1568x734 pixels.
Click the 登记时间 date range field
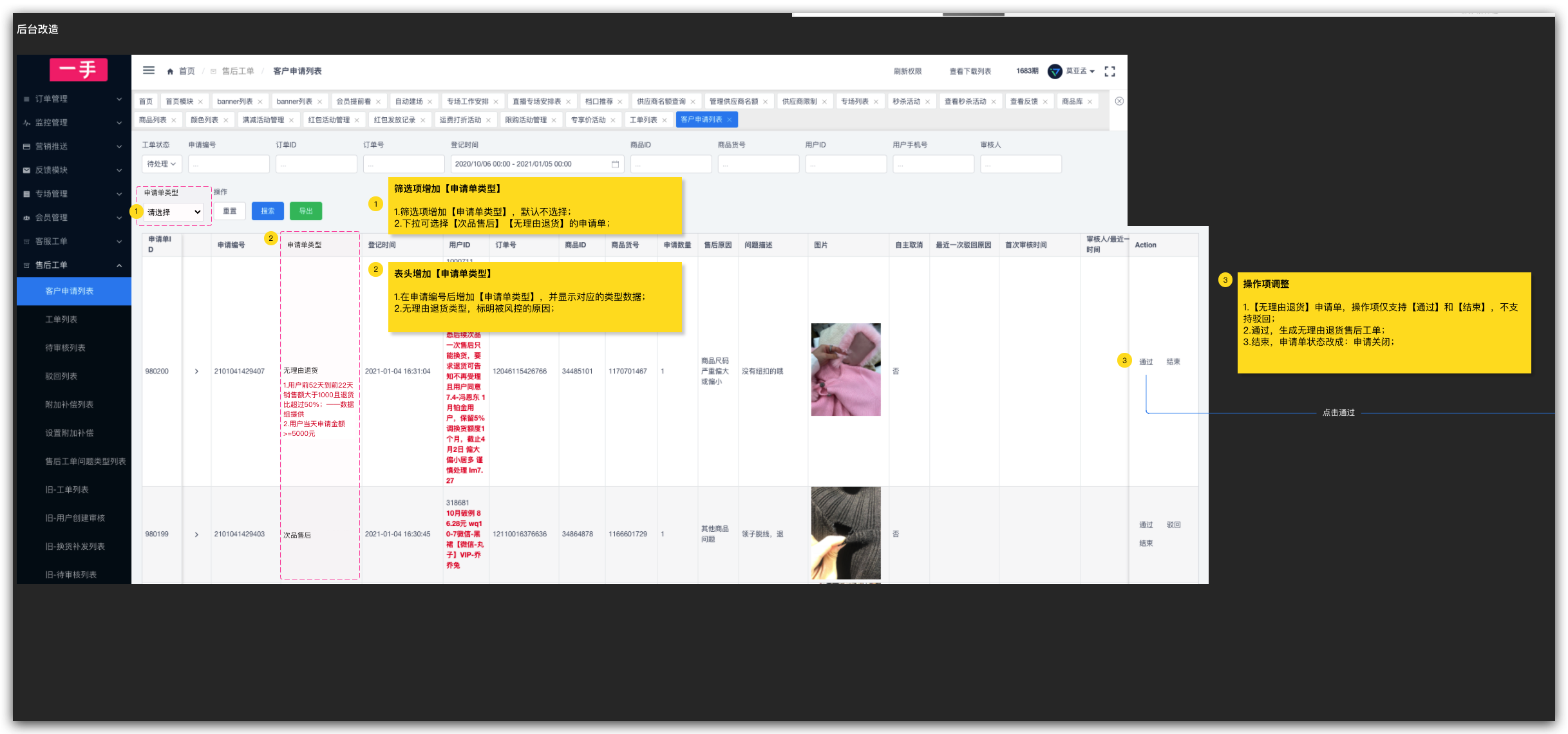(x=537, y=164)
